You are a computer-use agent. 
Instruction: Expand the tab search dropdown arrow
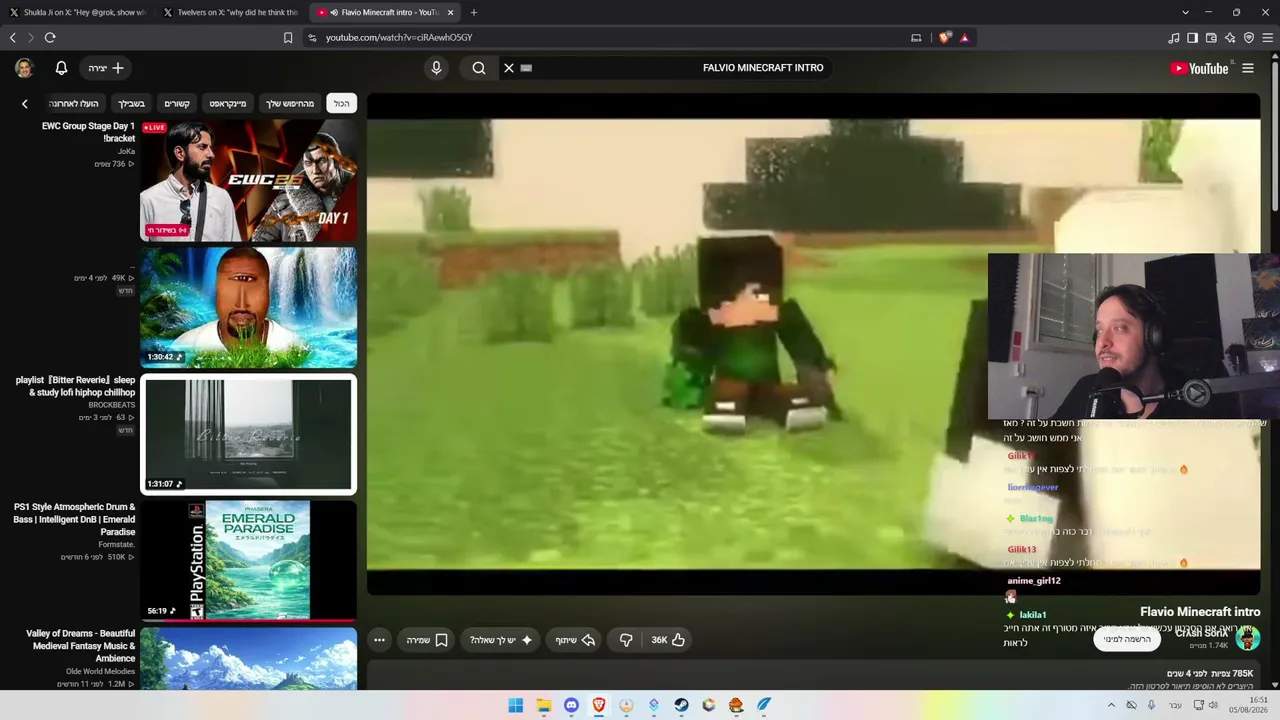(1185, 12)
